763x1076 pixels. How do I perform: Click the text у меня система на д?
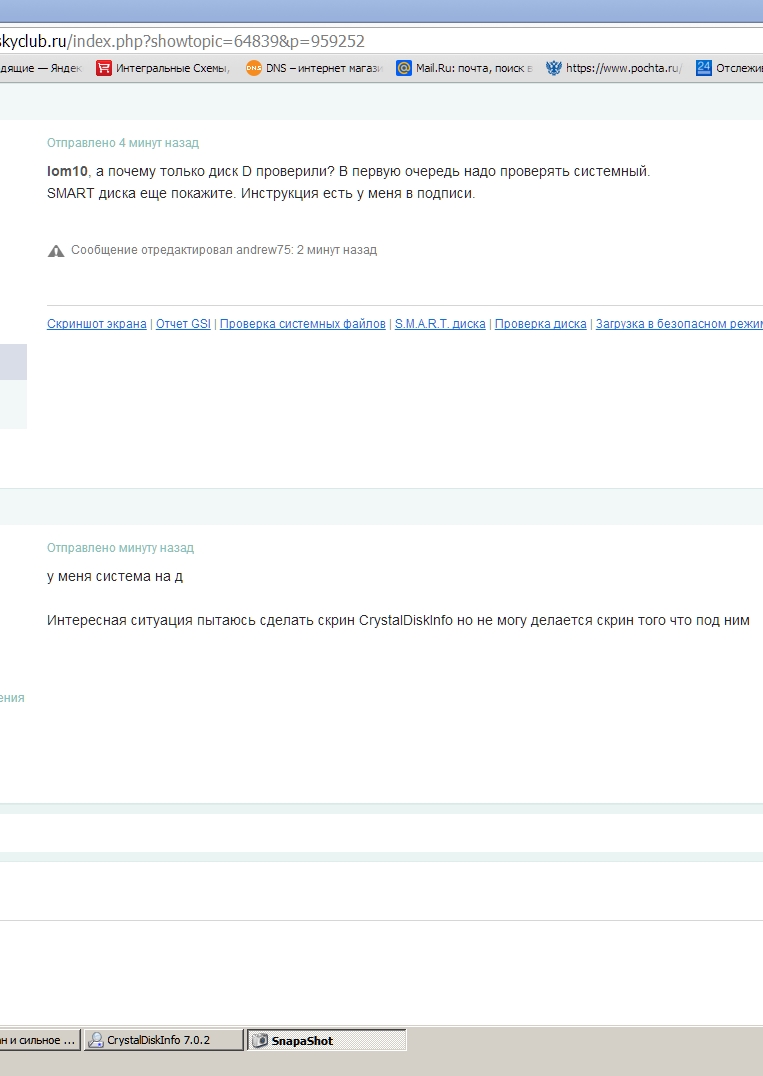coord(115,576)
